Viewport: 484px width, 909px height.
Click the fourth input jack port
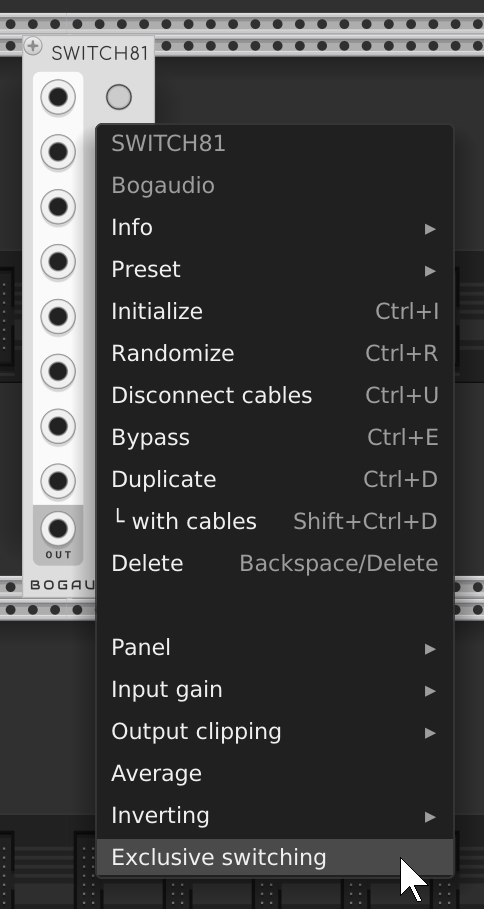(x=58, y=261)
